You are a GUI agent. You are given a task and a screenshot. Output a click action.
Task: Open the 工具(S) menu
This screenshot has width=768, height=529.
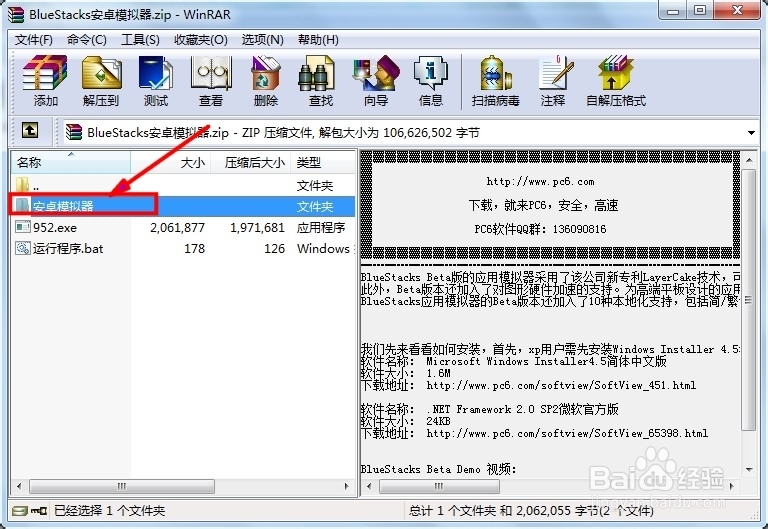point(140,40)
